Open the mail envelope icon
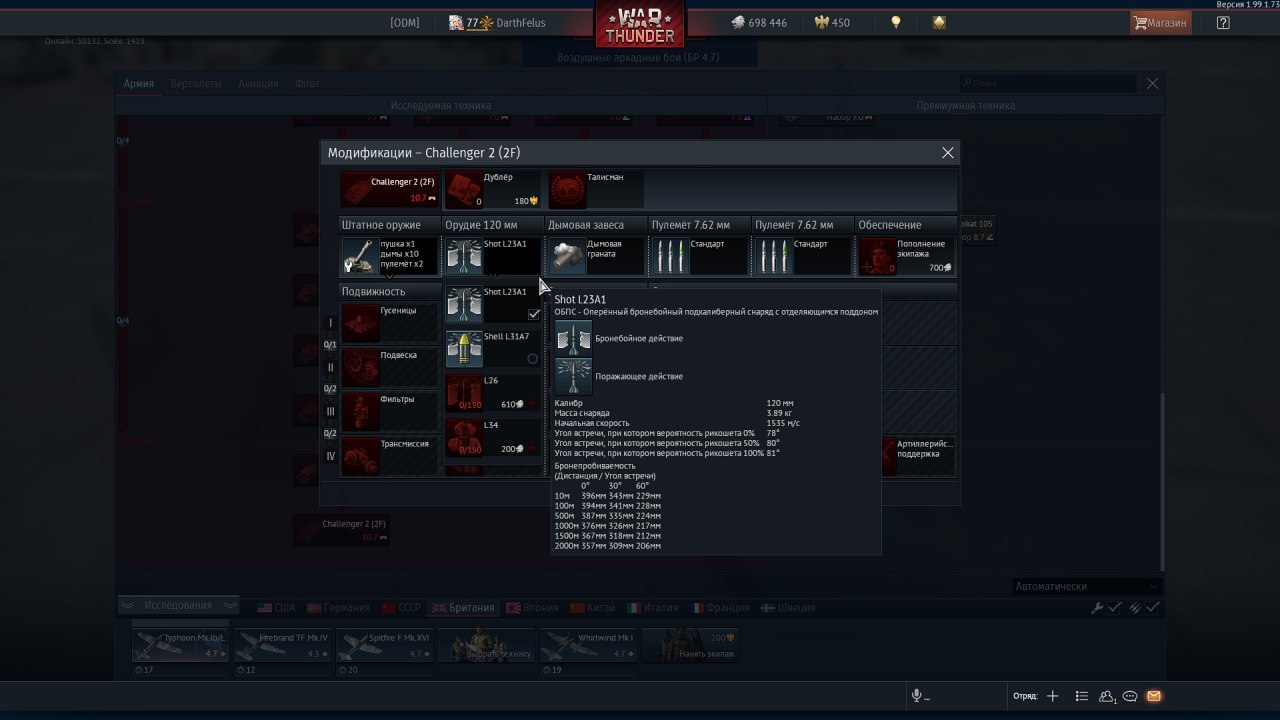The width and height of the screenshot is (1280, 720). point(1153,696)
